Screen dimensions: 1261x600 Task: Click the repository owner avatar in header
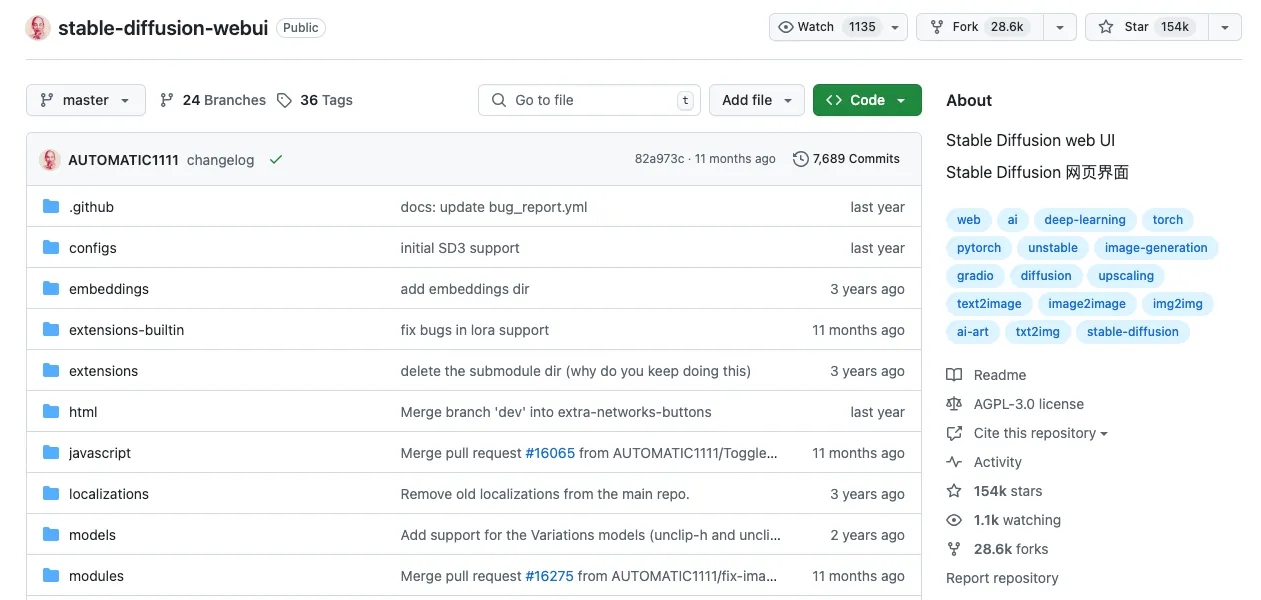click(x=38, y=28)
